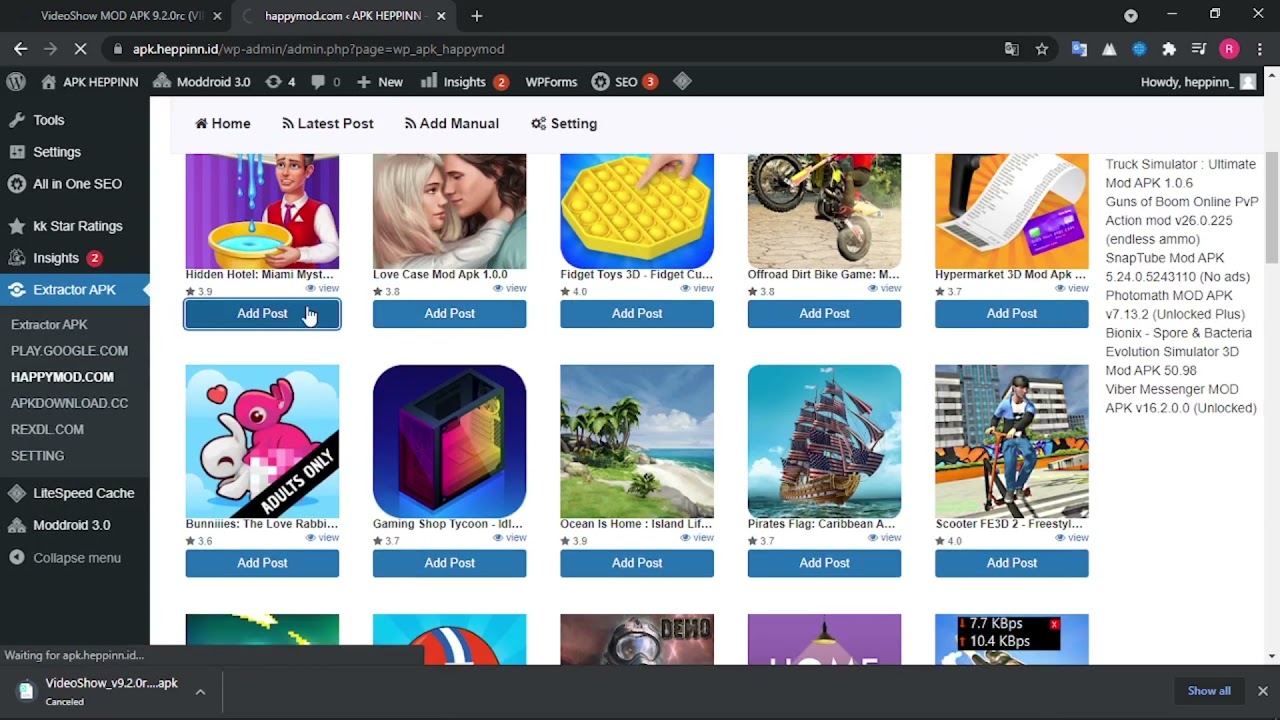The image size is (1280, 720).
Task: Open SEO menu in admin bar
Action: 624,82
